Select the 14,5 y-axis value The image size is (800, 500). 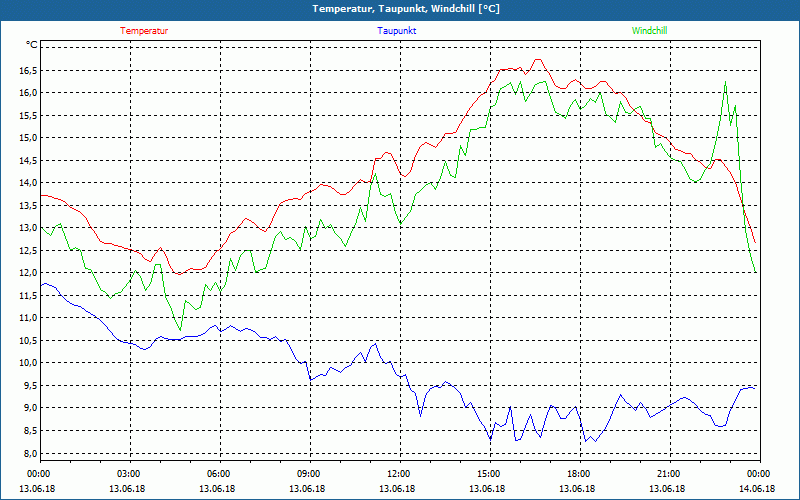[28, 160]
